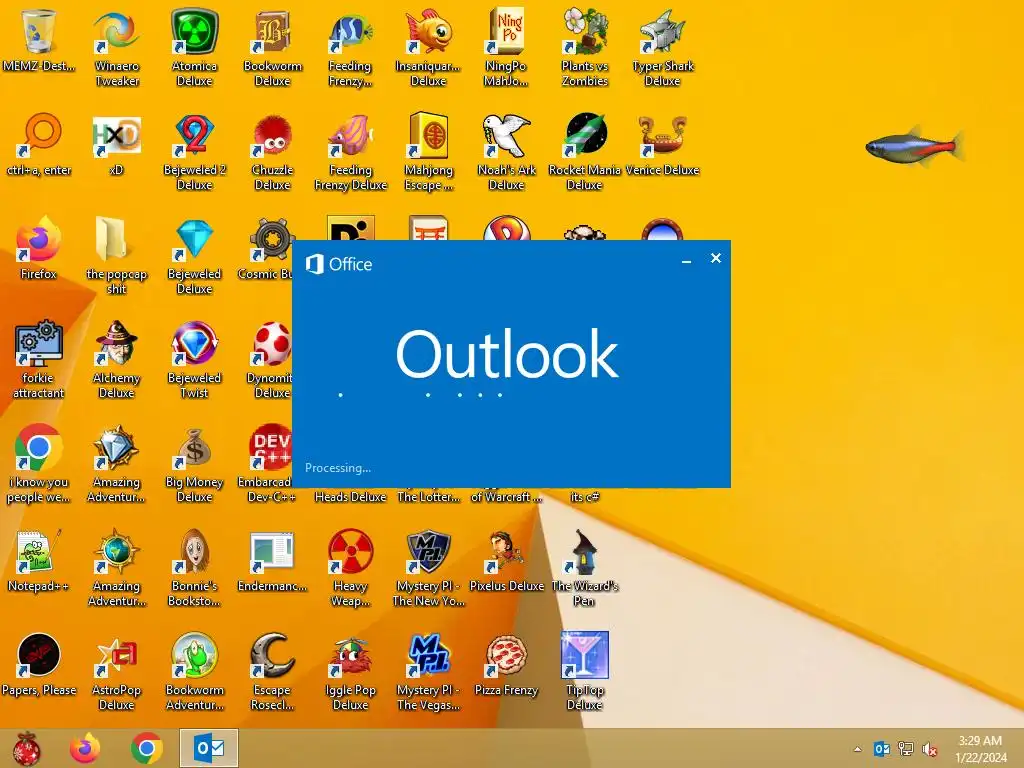Select the Papers, Please shortcut

point(39,655)
